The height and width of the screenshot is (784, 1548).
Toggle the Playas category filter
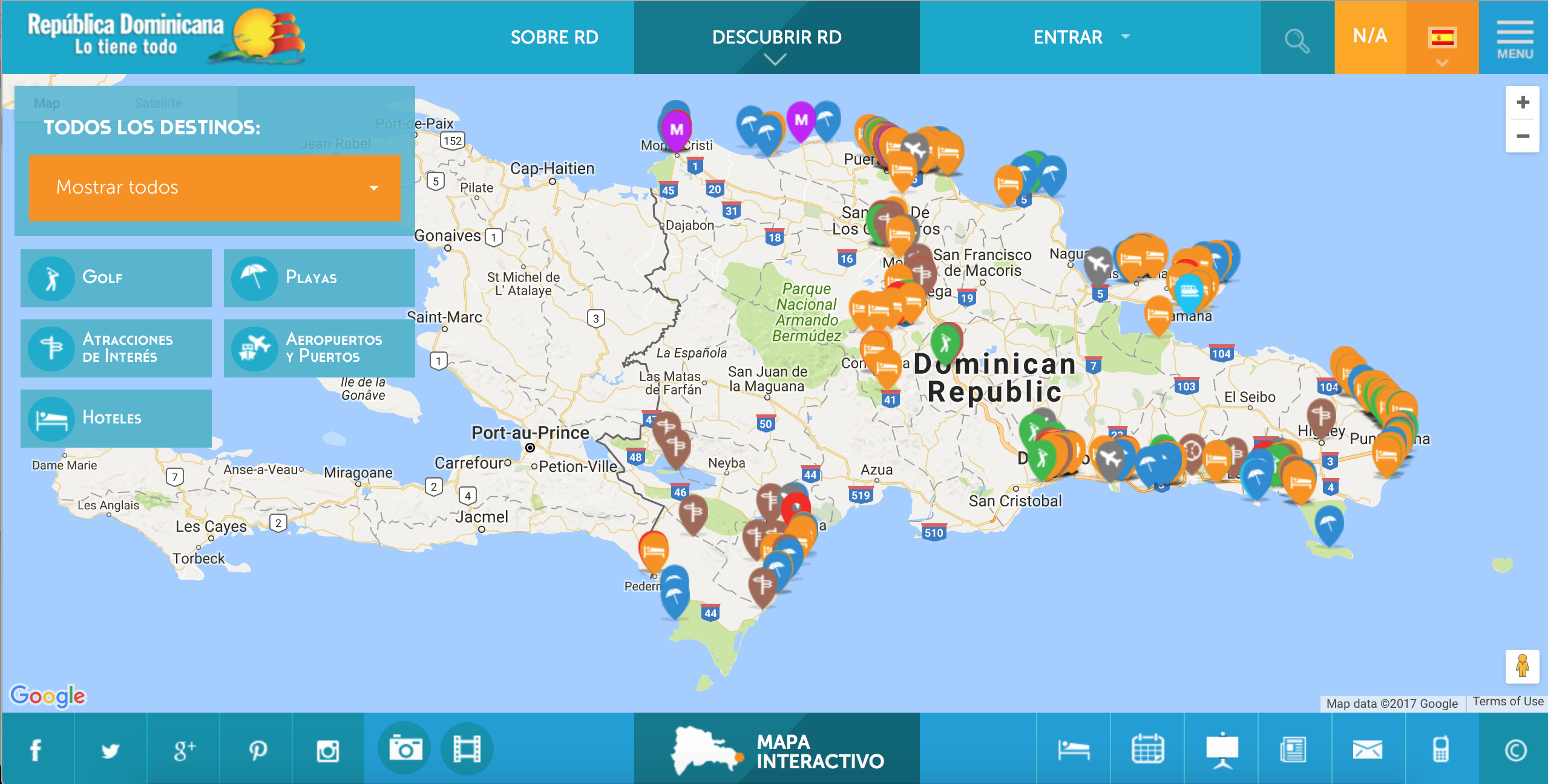pyautogui.click(x=320, y=278)
